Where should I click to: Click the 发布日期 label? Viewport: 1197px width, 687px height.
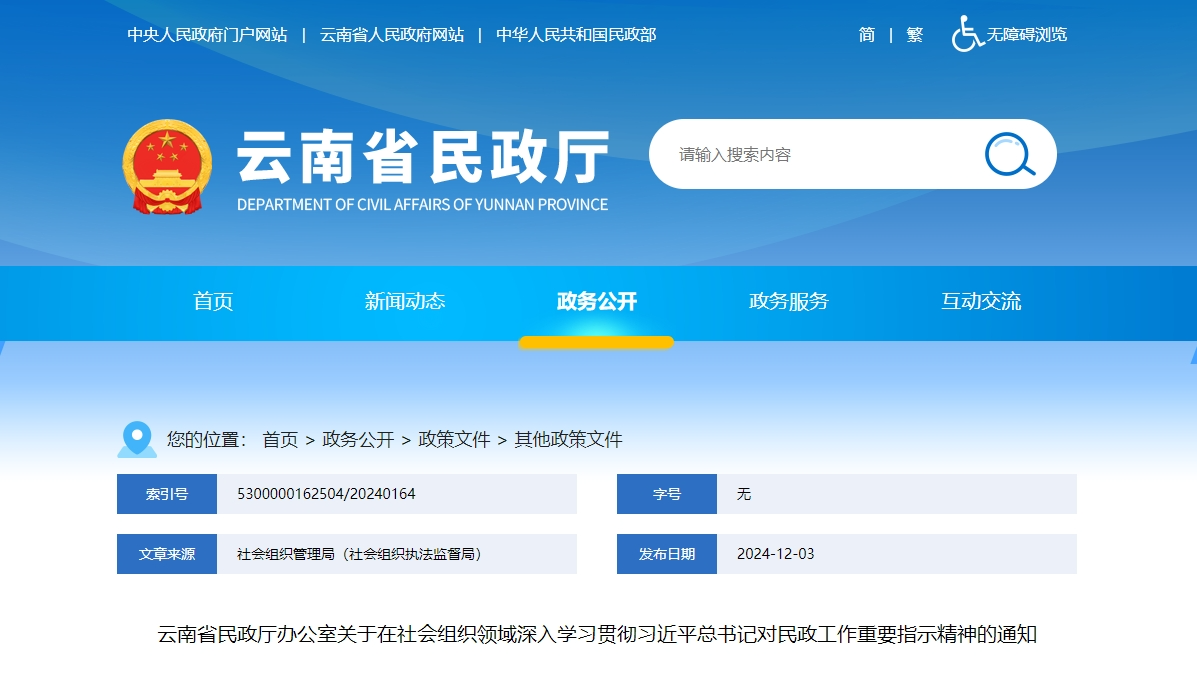pos(666,554)
